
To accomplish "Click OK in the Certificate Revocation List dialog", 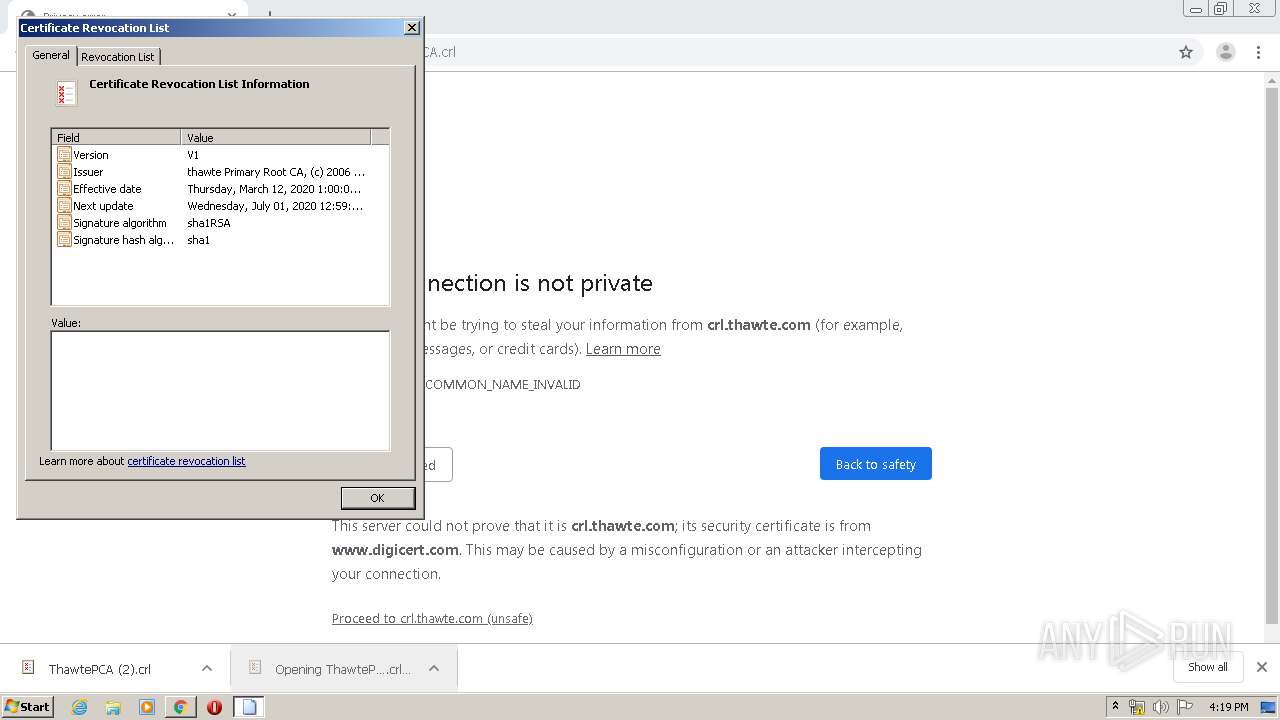I will click(x=377, y=498).
